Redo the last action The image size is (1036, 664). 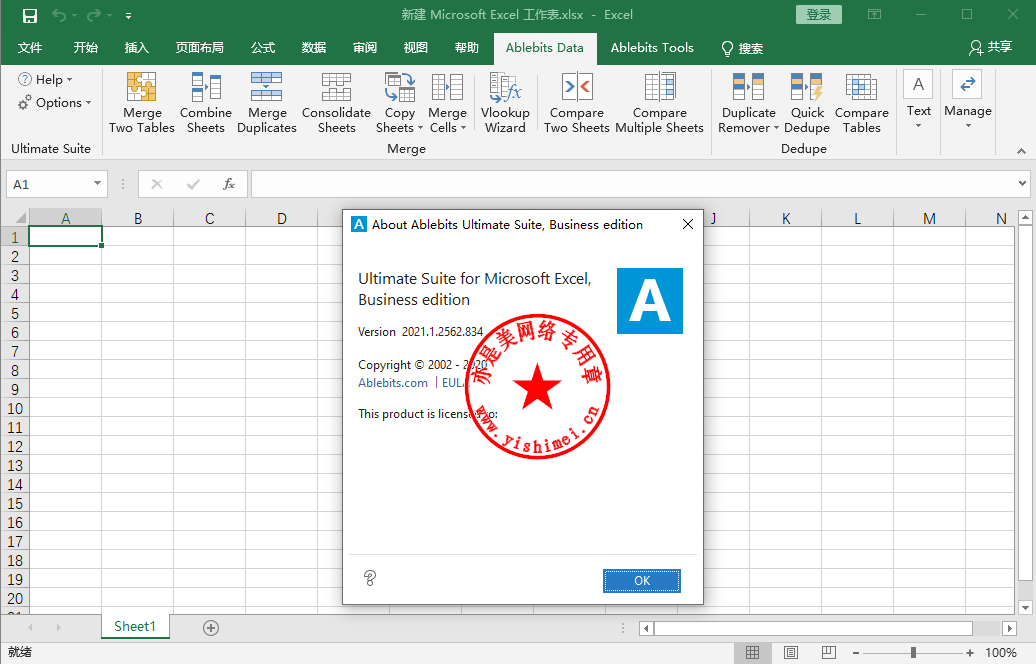tap(94, 15)
